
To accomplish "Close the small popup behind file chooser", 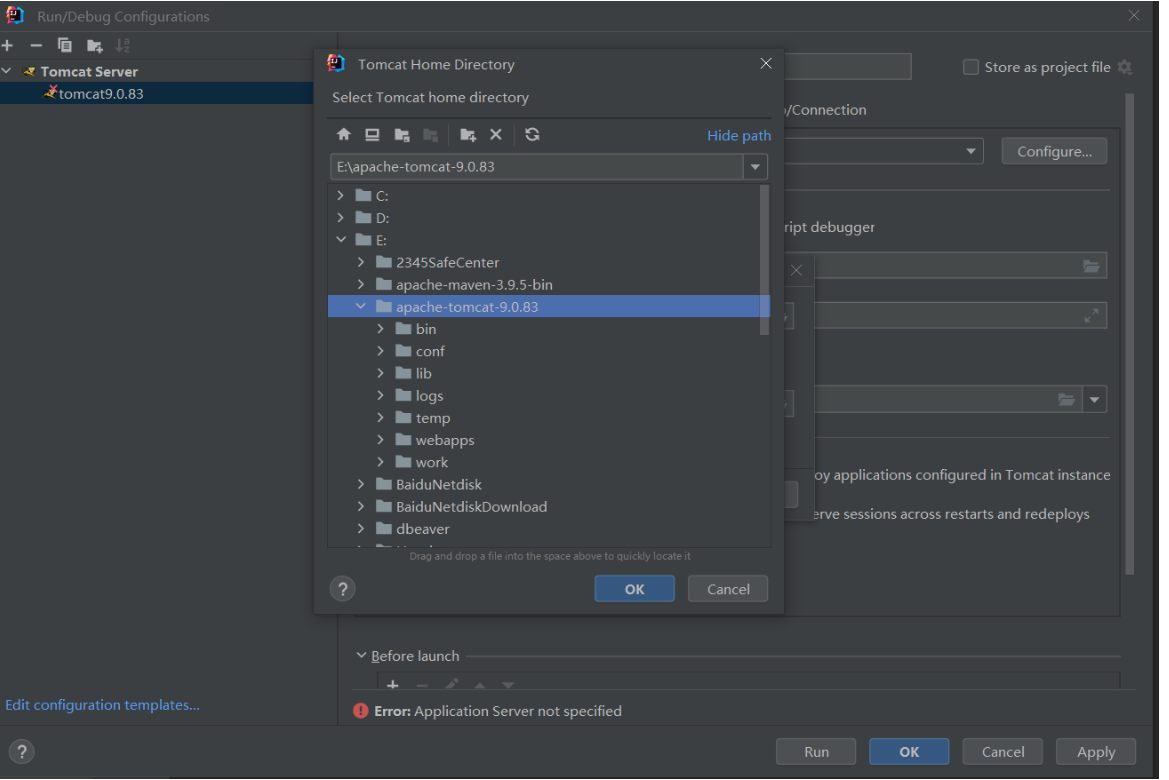I will coord(796,270).
